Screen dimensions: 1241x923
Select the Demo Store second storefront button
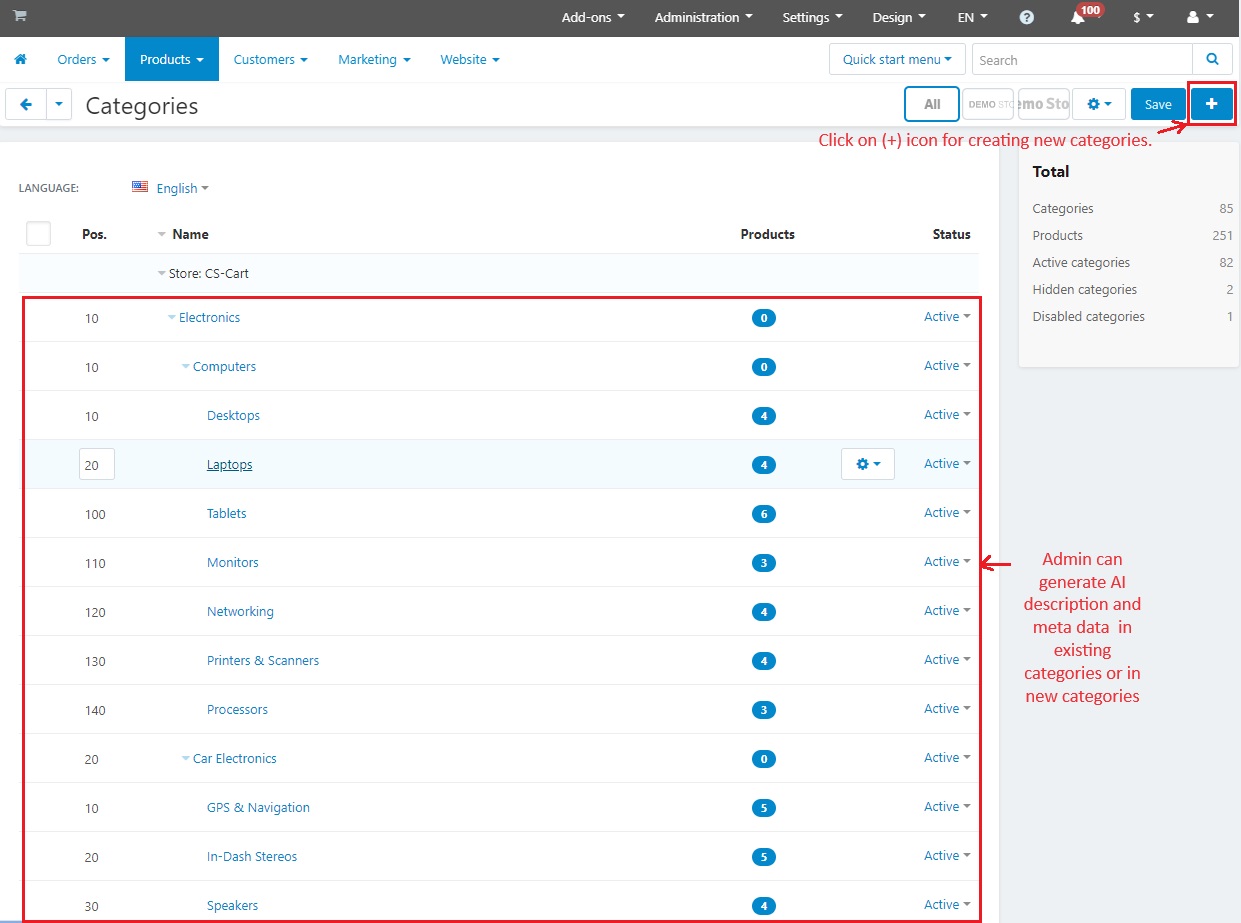tap(1044, 104)
